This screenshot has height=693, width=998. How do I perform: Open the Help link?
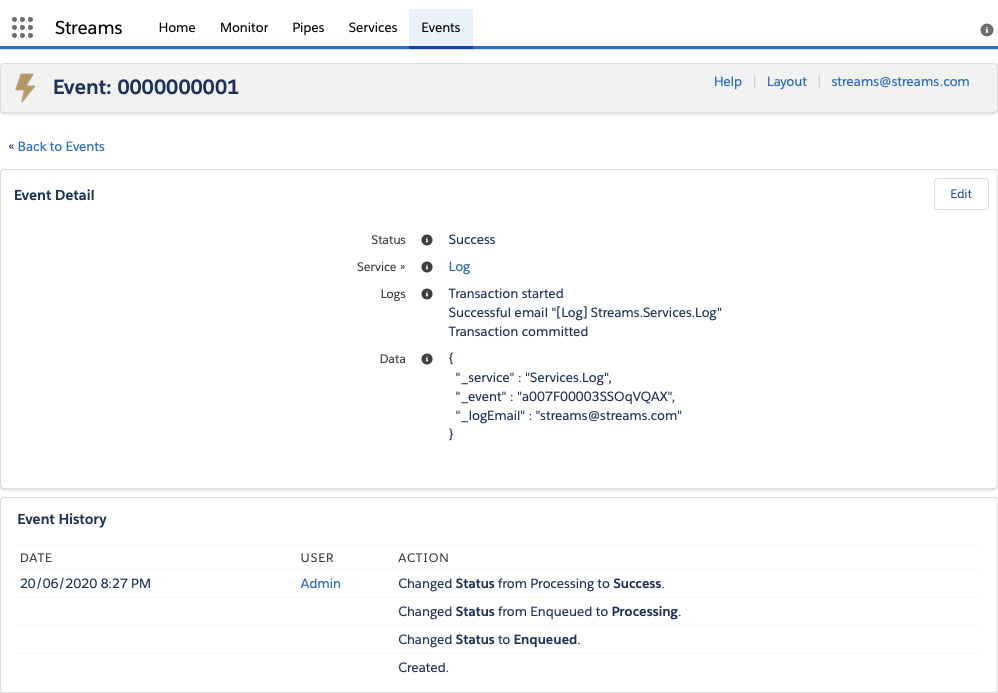[727, 81]
